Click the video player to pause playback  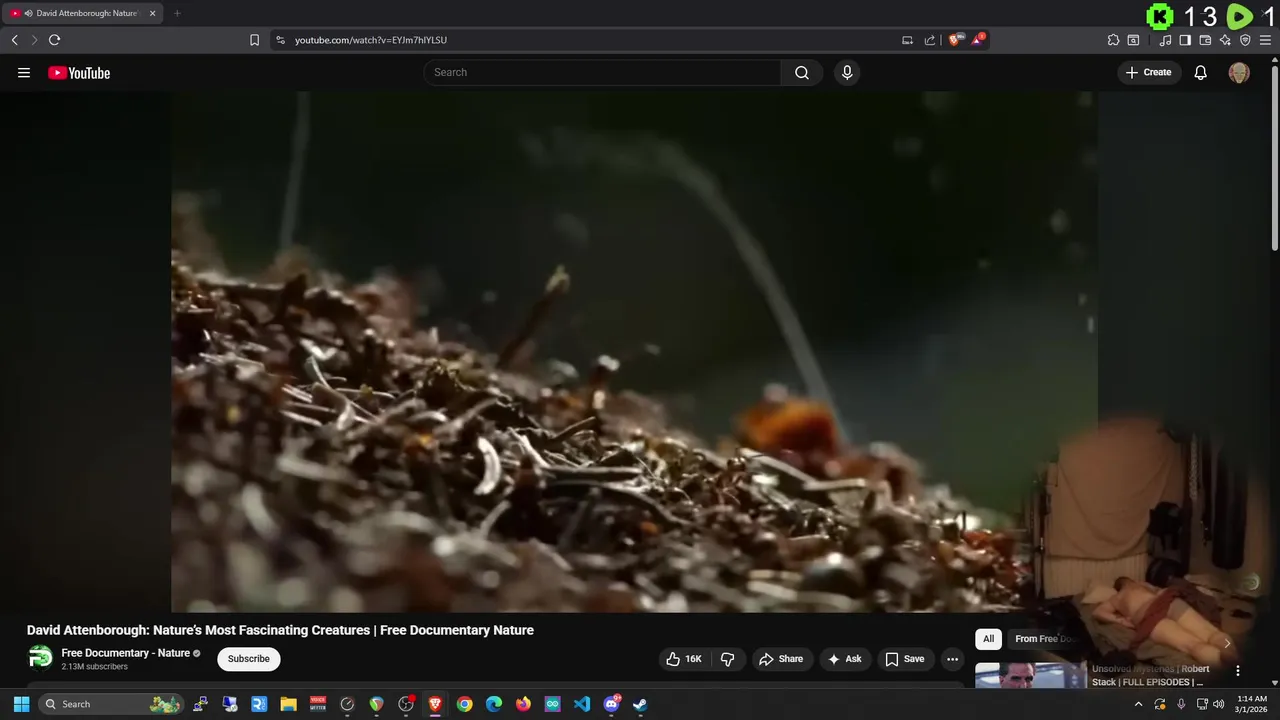point(634,351)
